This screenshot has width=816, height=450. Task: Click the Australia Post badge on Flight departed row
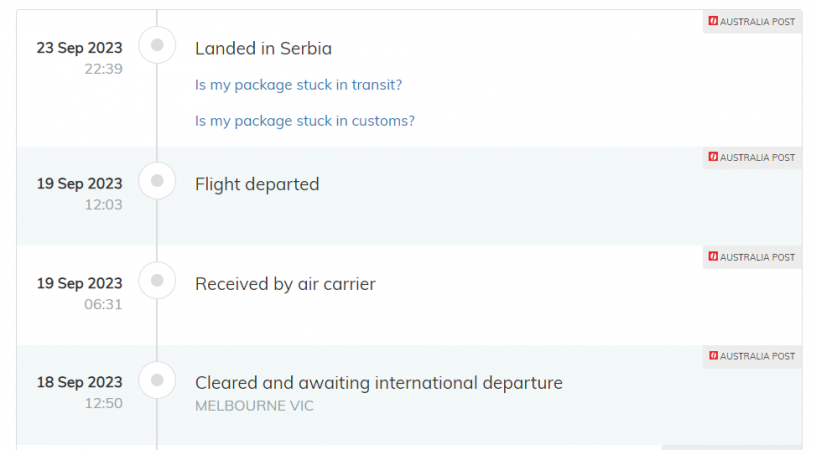click(752, 157)
